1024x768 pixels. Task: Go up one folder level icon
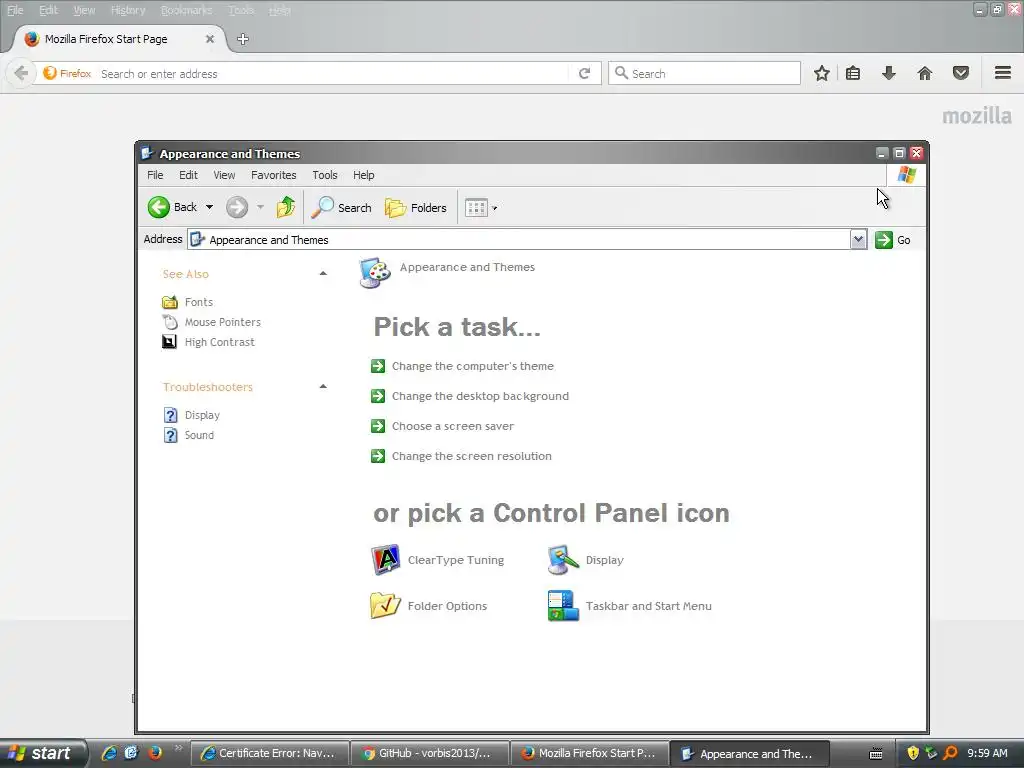tap(285, 207)
